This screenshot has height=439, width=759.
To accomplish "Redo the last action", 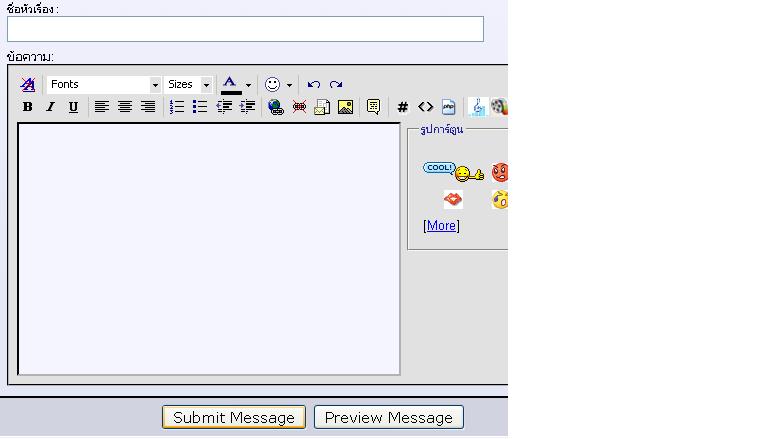I will [x=336, y=85].
